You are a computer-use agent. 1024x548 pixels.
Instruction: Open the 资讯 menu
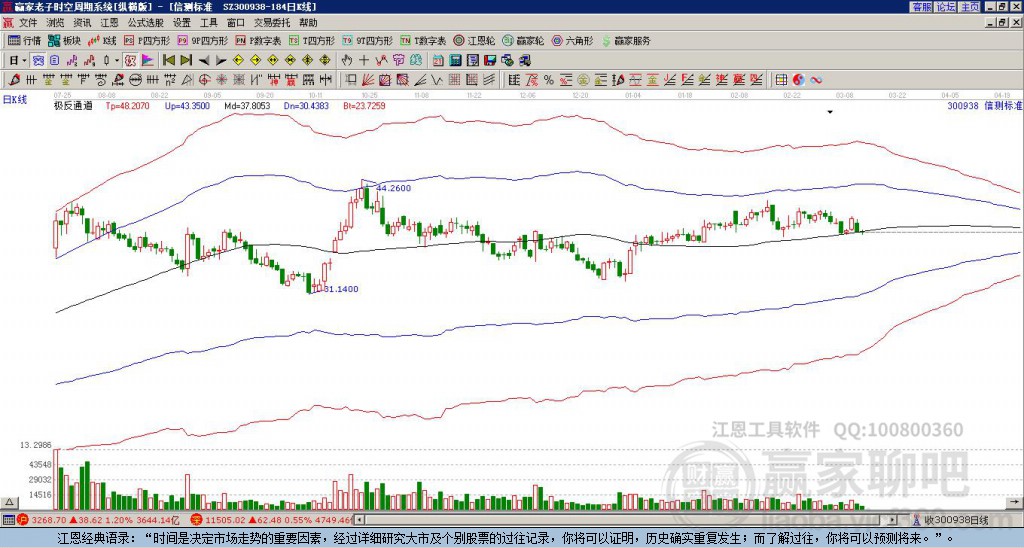[82, 23]
